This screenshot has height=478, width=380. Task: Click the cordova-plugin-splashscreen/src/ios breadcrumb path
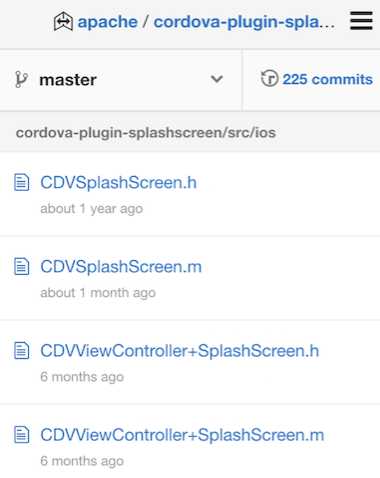click(x=146, y=133)
